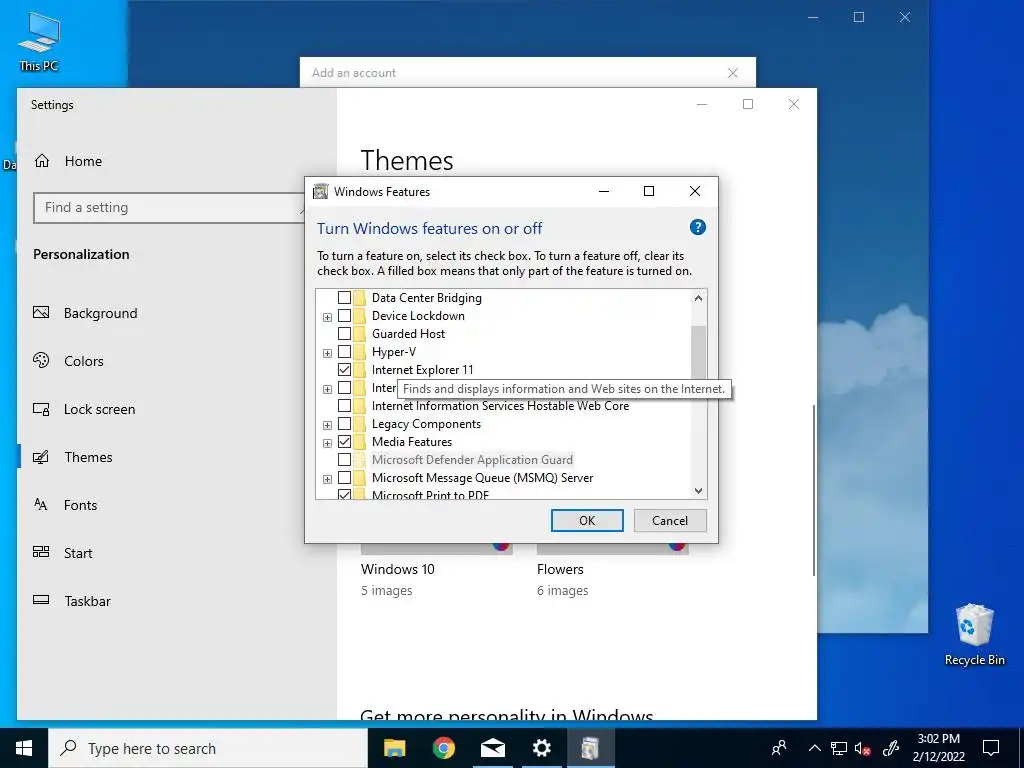
Task: Click the Lock screen icon
Action: point(41,409)
